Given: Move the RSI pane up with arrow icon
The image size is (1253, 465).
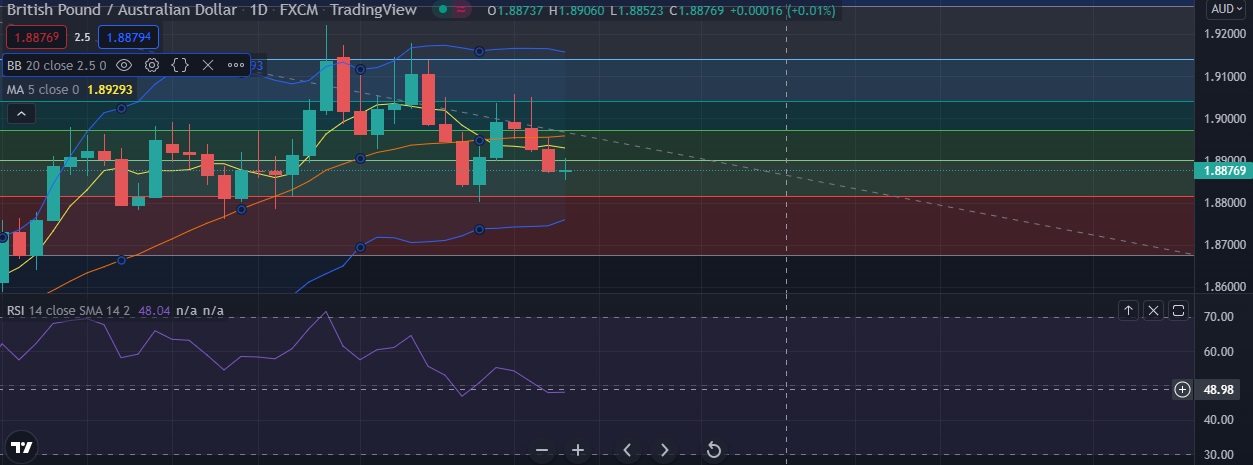Looking at the screenshot, I should tap(1128, 311).
